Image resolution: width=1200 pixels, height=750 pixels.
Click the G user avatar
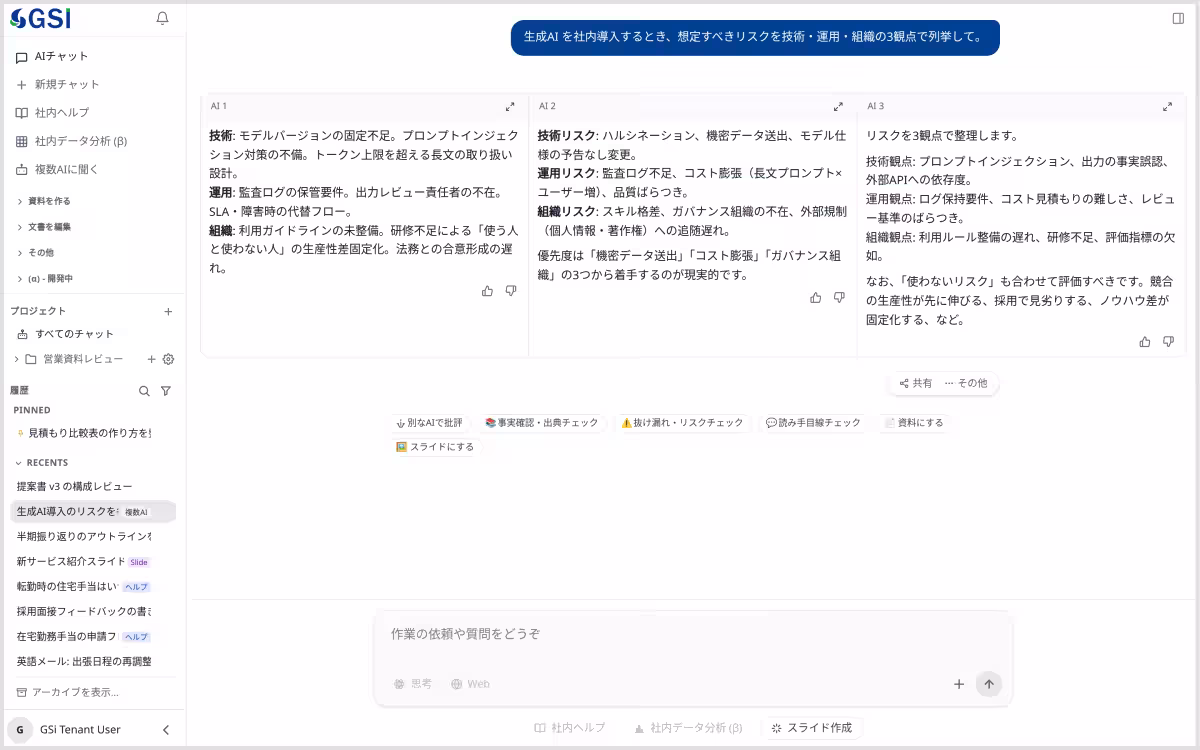[x=19, y=730]
